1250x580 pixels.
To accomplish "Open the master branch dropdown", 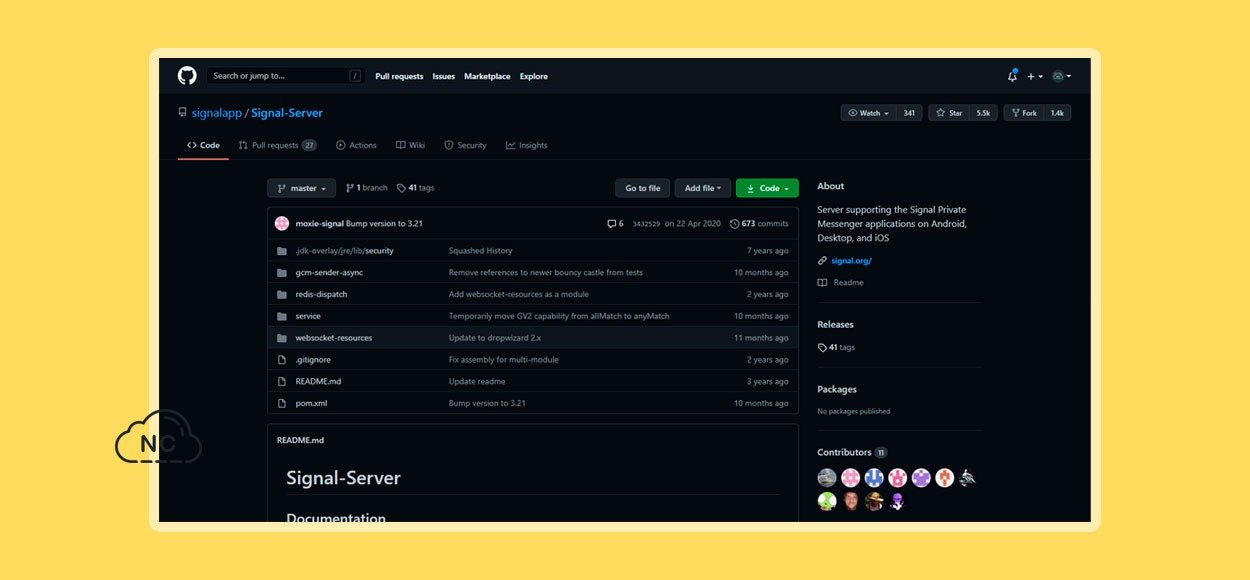I will pos(301,188).
